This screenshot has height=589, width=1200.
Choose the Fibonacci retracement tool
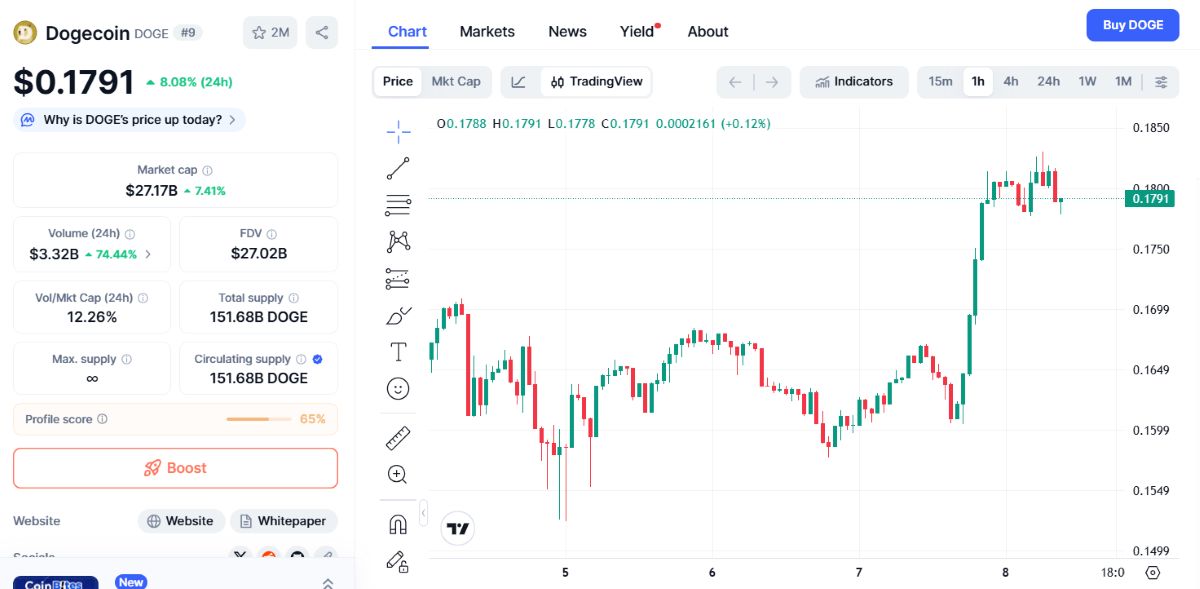(398, 205)
